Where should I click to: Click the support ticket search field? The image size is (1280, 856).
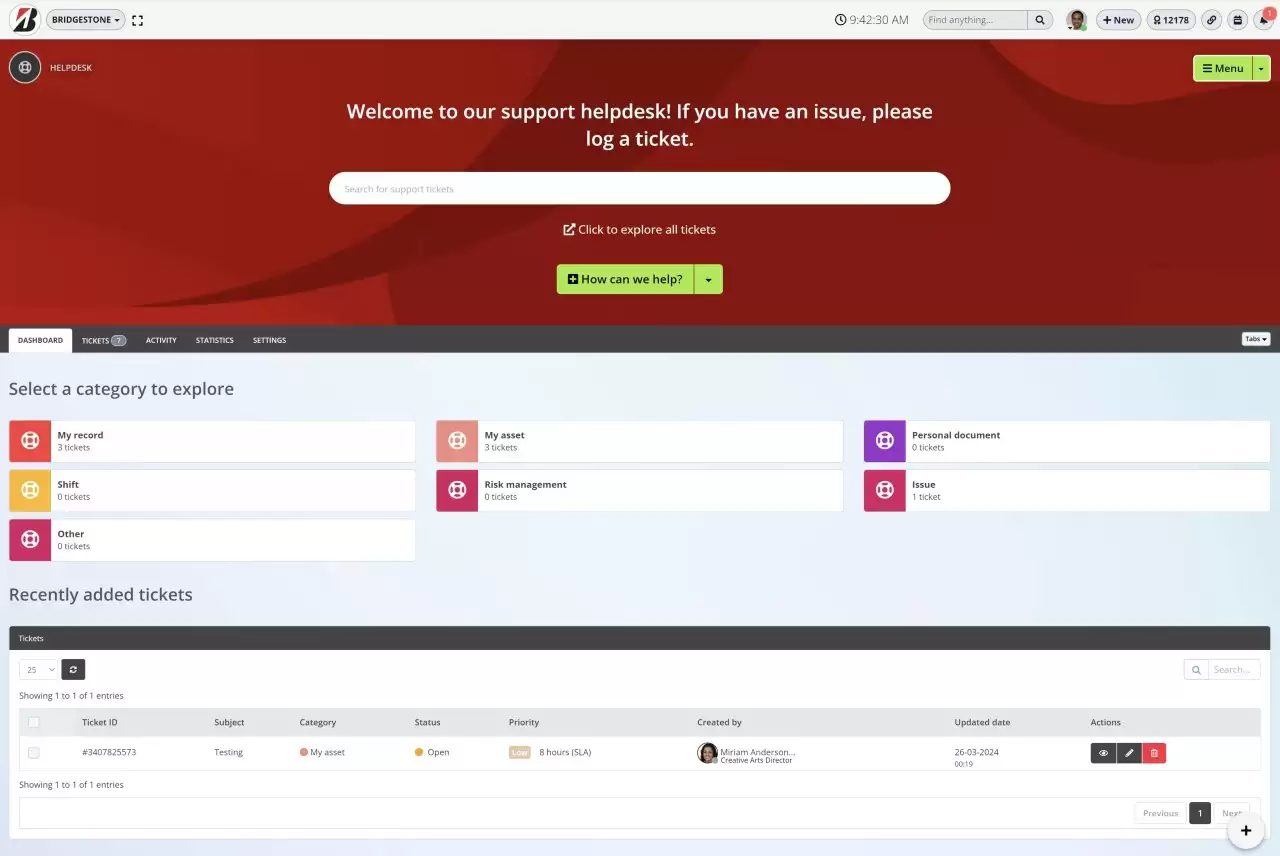click(x=639, y=188)
